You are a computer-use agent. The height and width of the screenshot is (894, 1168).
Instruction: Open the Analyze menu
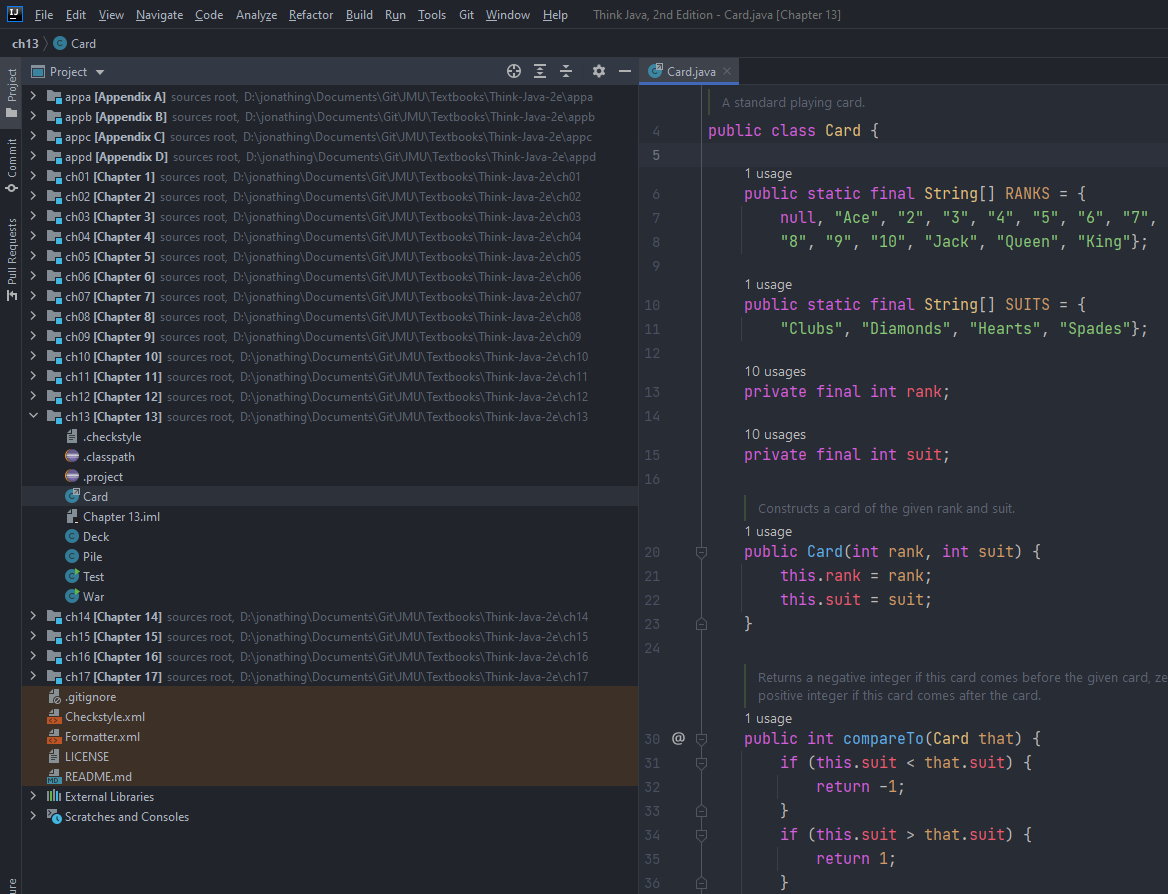[256, 15]
